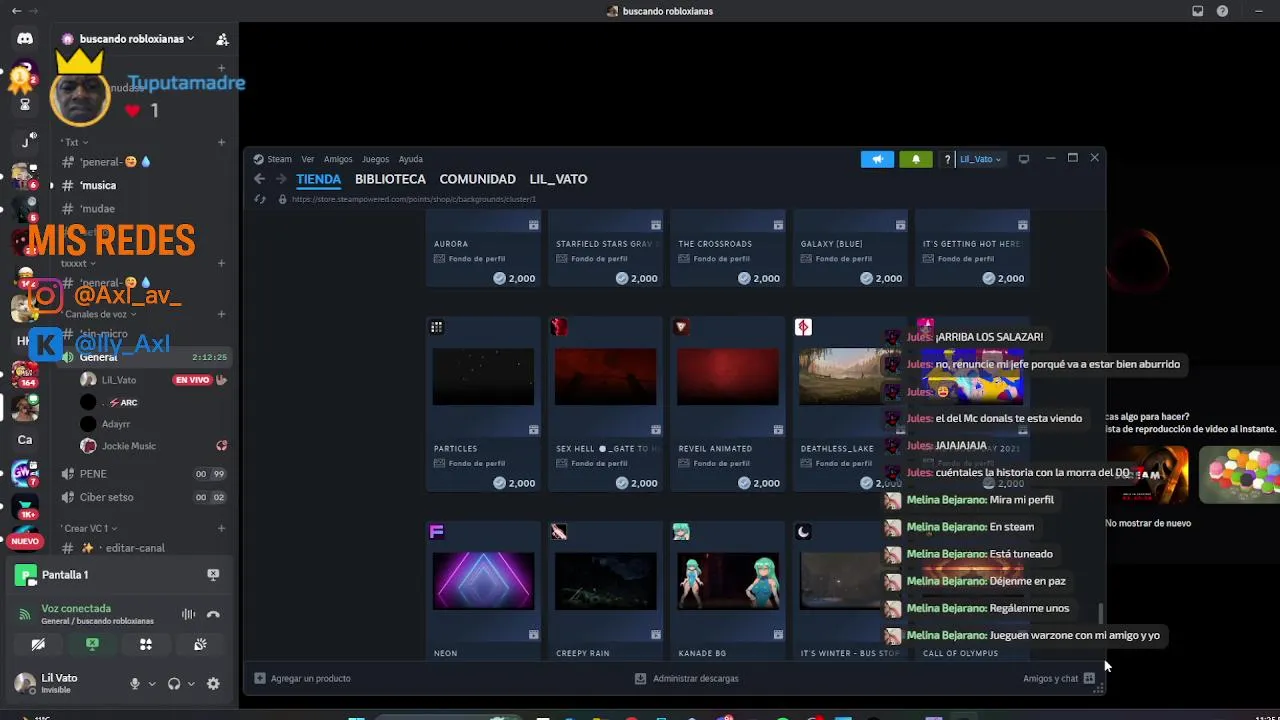The image size is (1280, 720).
Task: Select TIENDA tab in Steam
Action: 318,179
